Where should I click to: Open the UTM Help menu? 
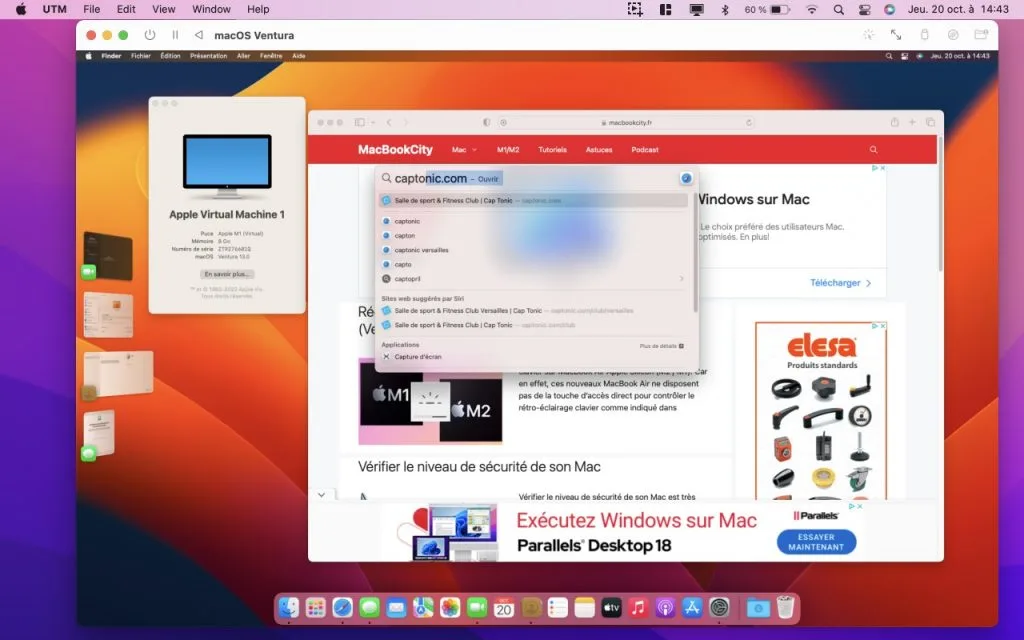(258, 9)
